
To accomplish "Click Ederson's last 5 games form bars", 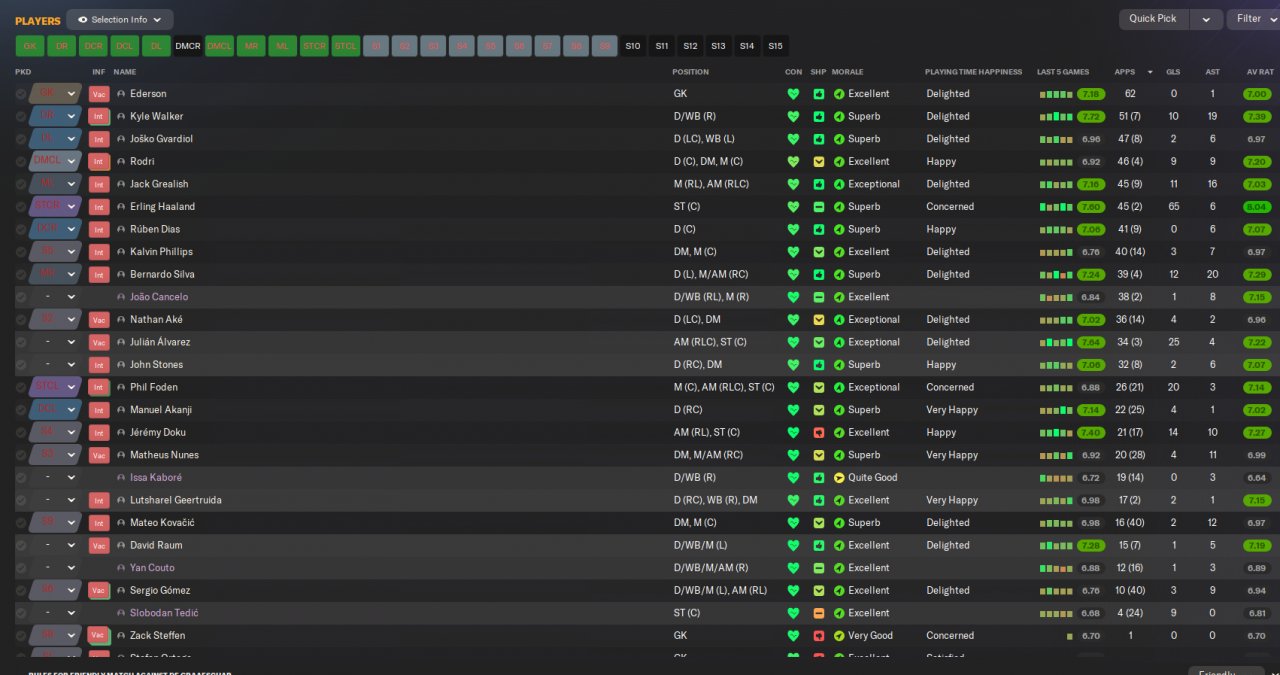I will coord(1056,94).
